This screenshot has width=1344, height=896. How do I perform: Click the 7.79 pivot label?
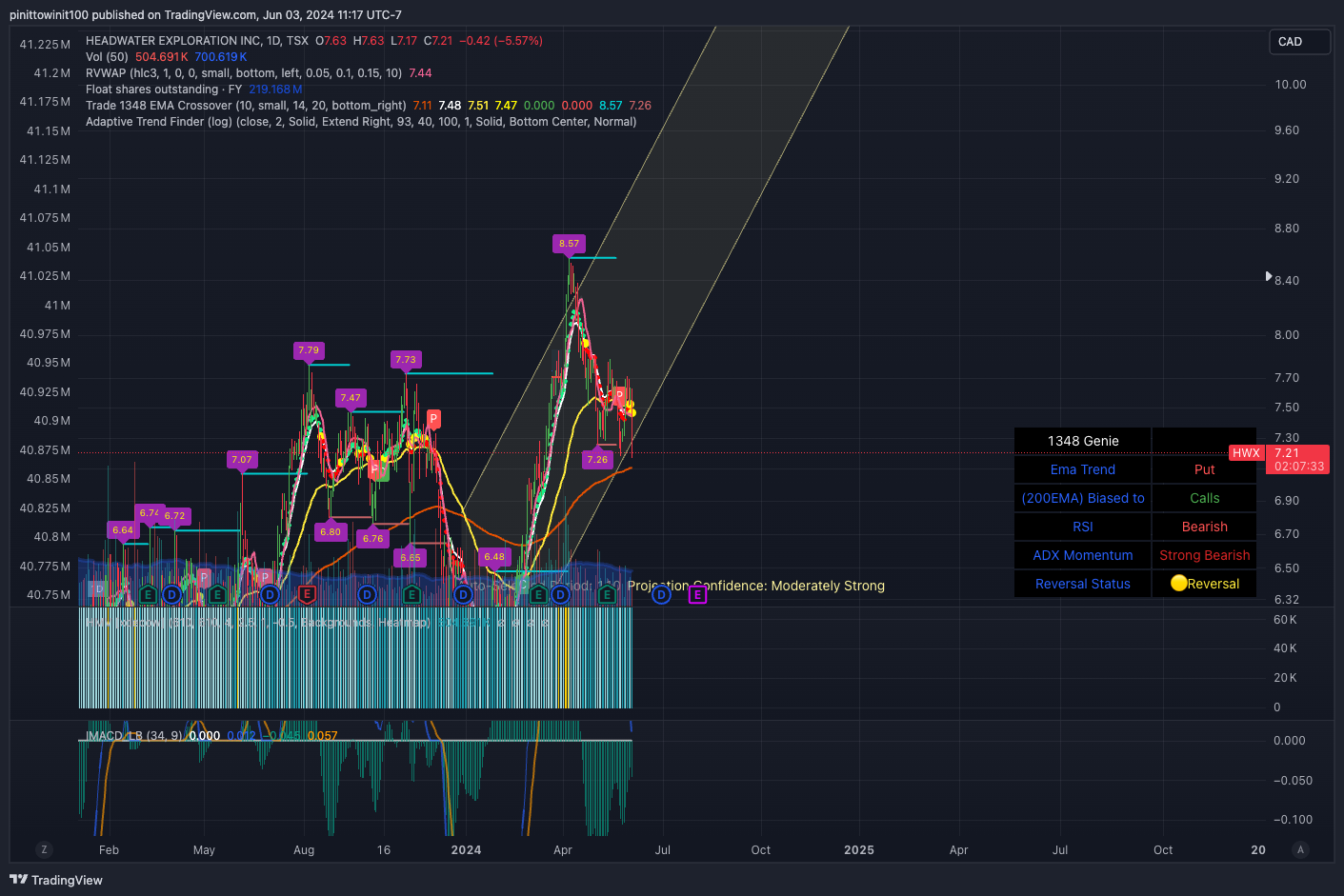[309, 350]
